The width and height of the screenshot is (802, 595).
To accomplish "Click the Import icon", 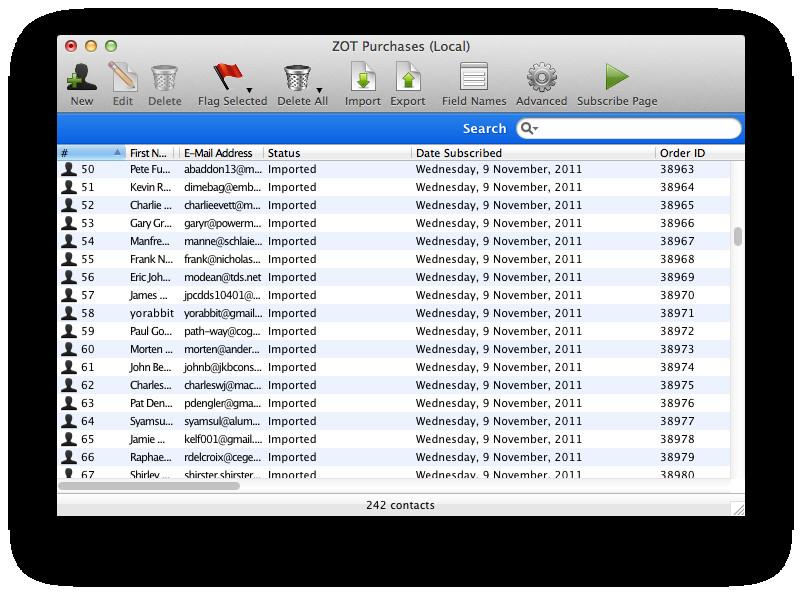I will pos(363,77).
